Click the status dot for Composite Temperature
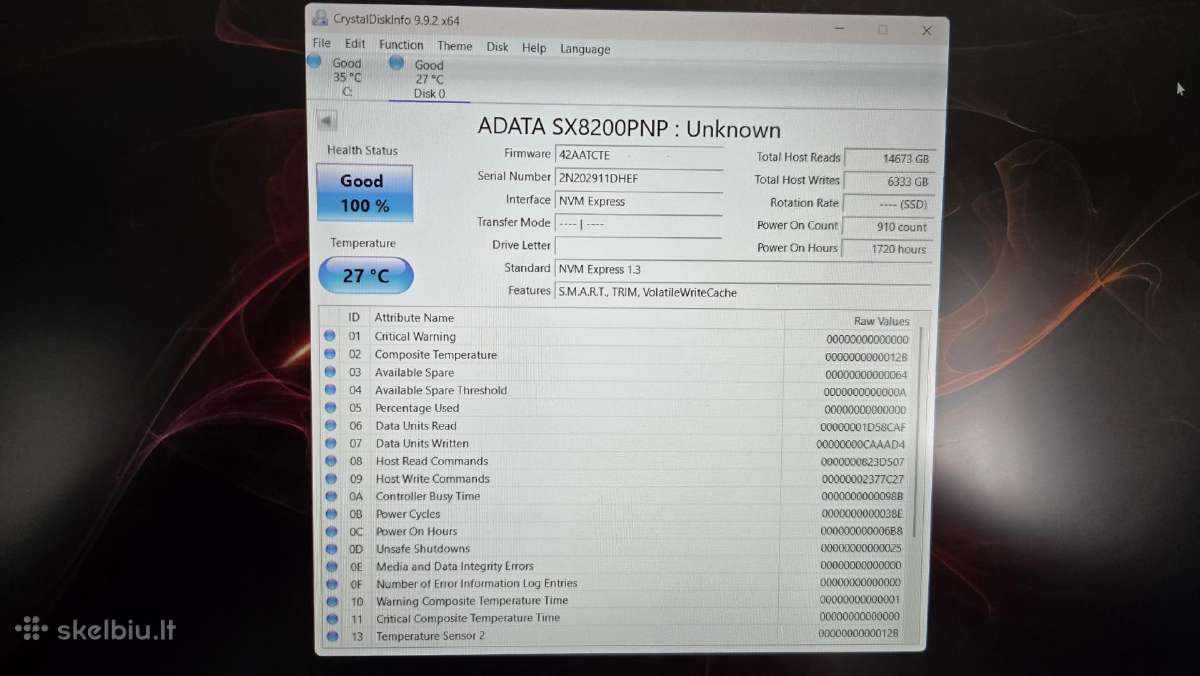The image size is (1200, 676). coord(330,354)
